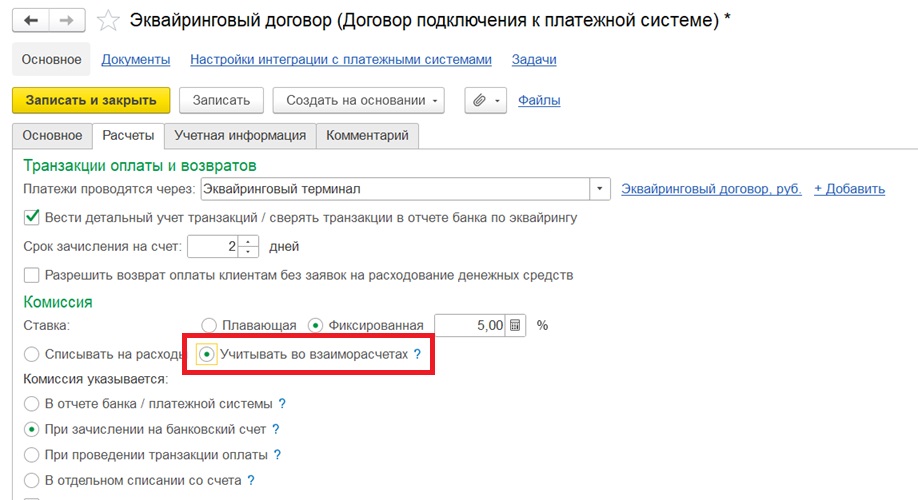
Task: Click the commission rate input field
Action: [470, 325]
